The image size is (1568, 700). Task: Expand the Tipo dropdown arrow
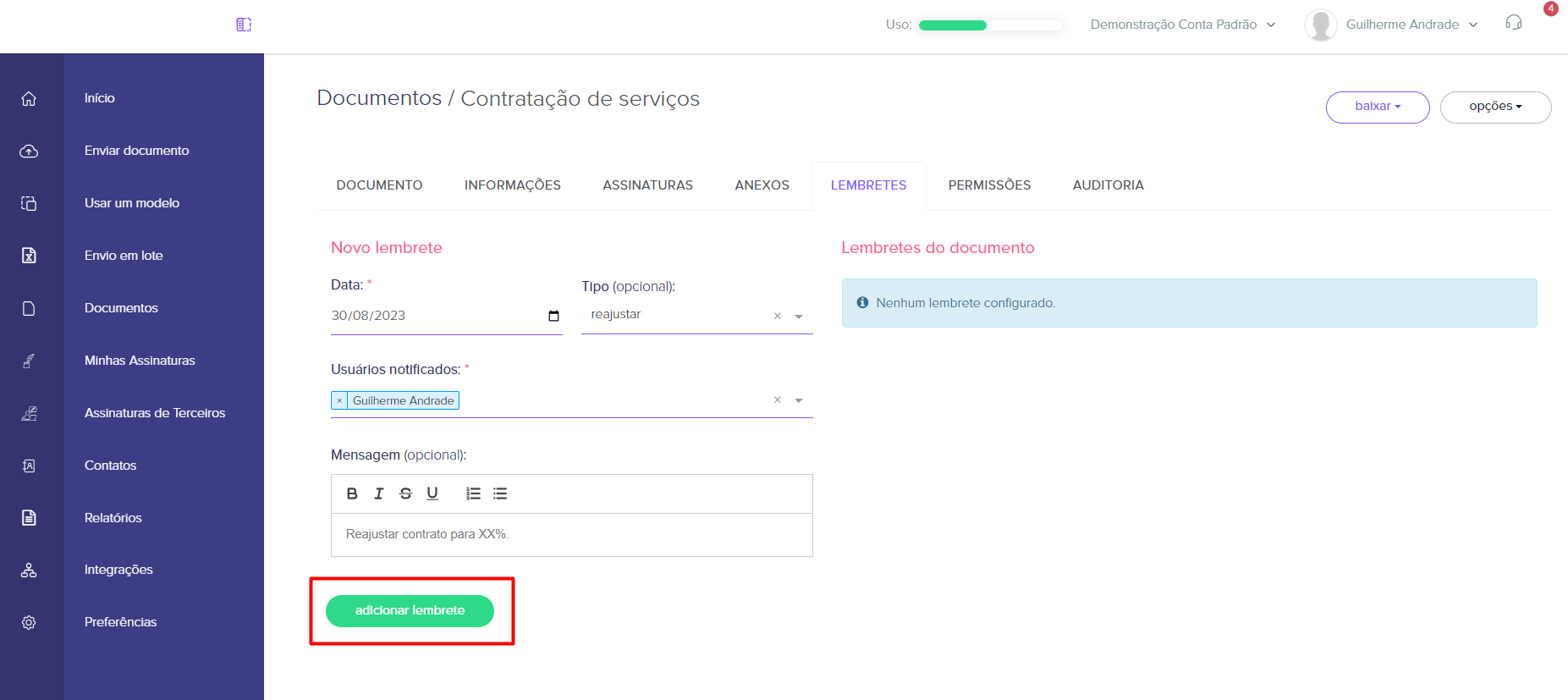[x=799, y=317]
